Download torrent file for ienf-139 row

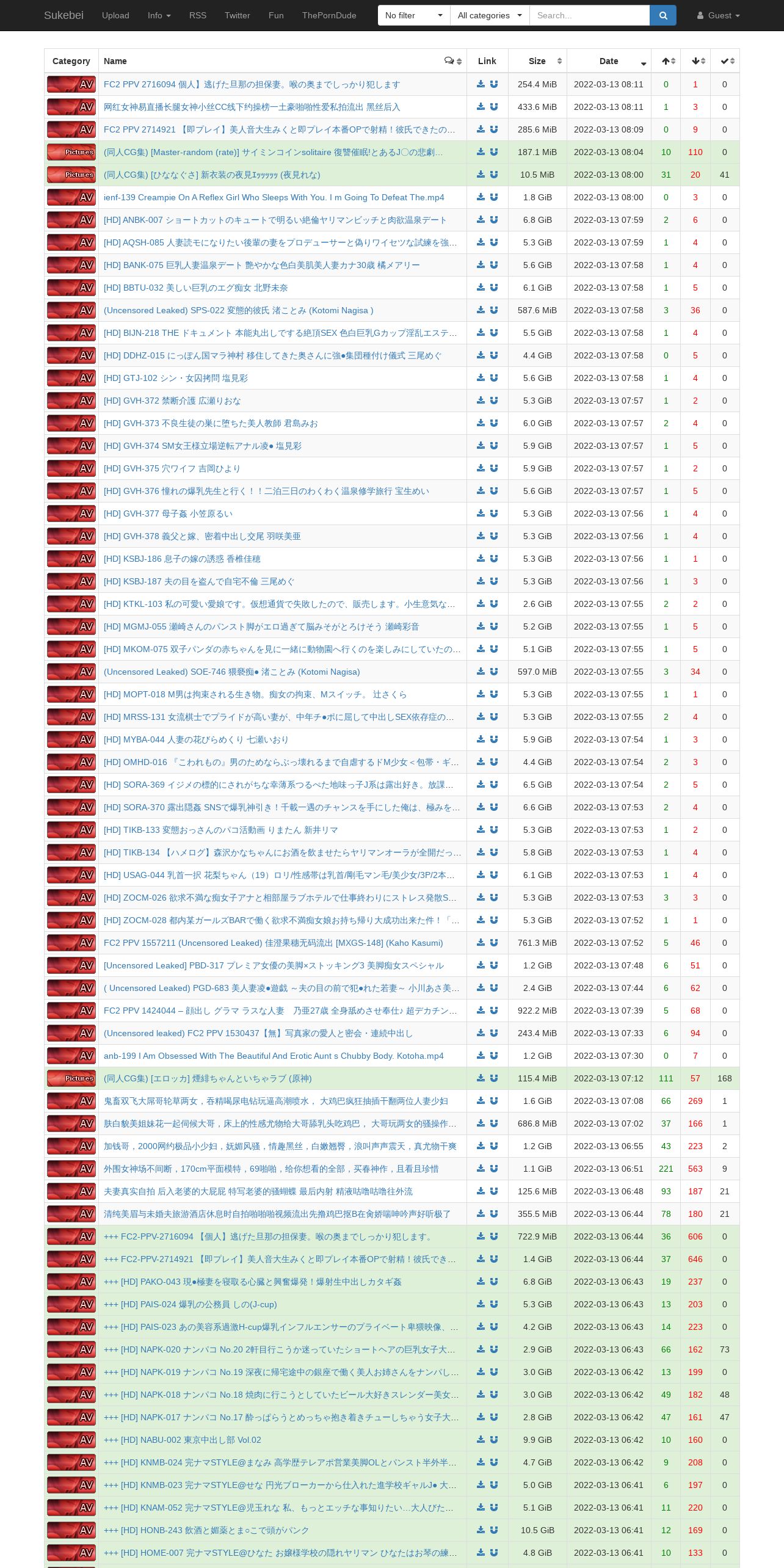click(x=481, y=197)
